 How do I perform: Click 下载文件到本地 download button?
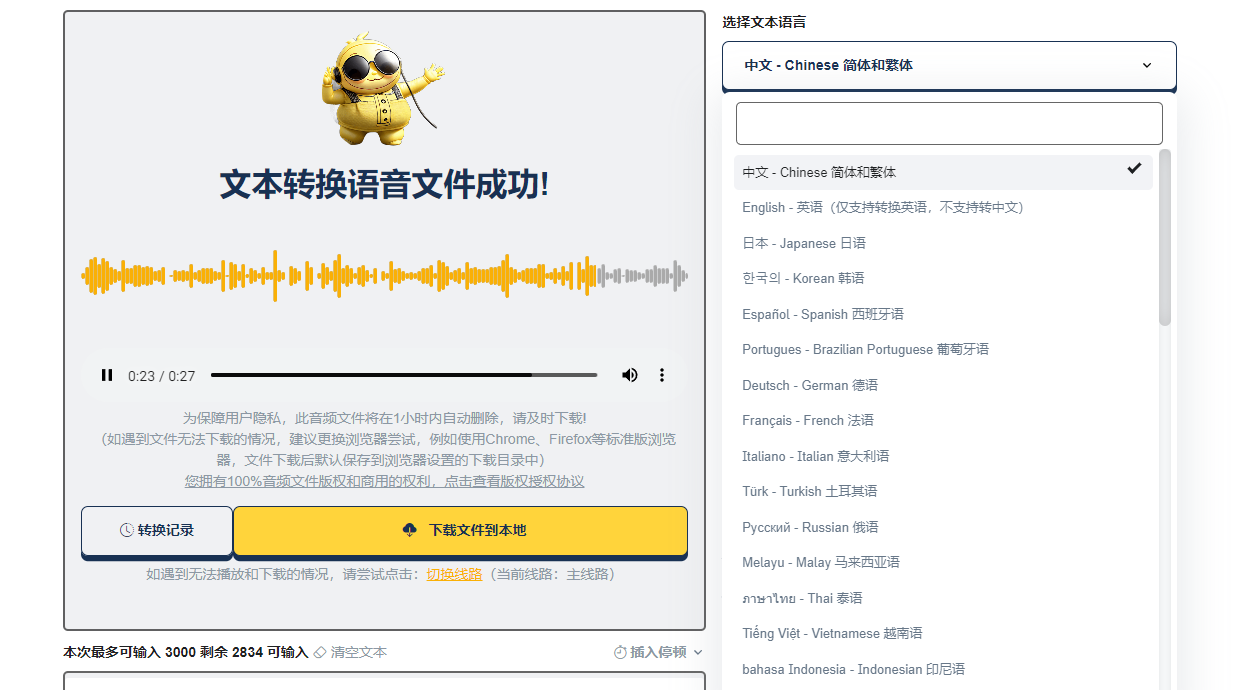coord(460,531)
